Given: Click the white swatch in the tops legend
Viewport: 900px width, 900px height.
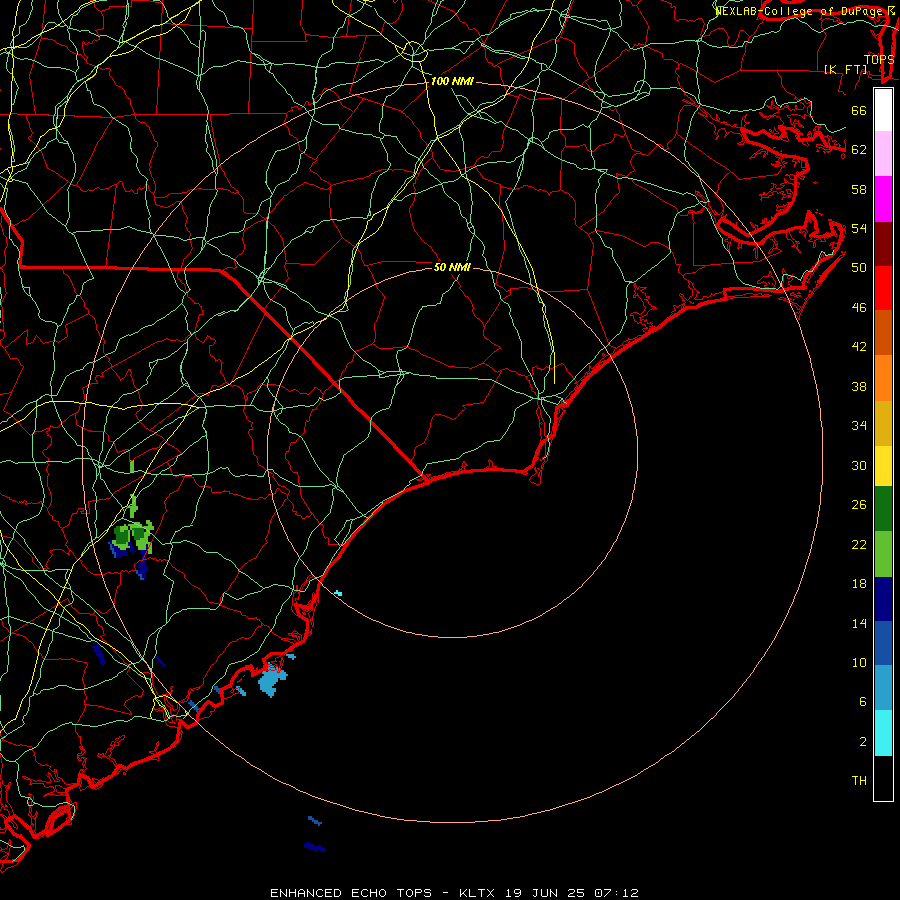Looking at the screenshot, I should pos(883,110).
